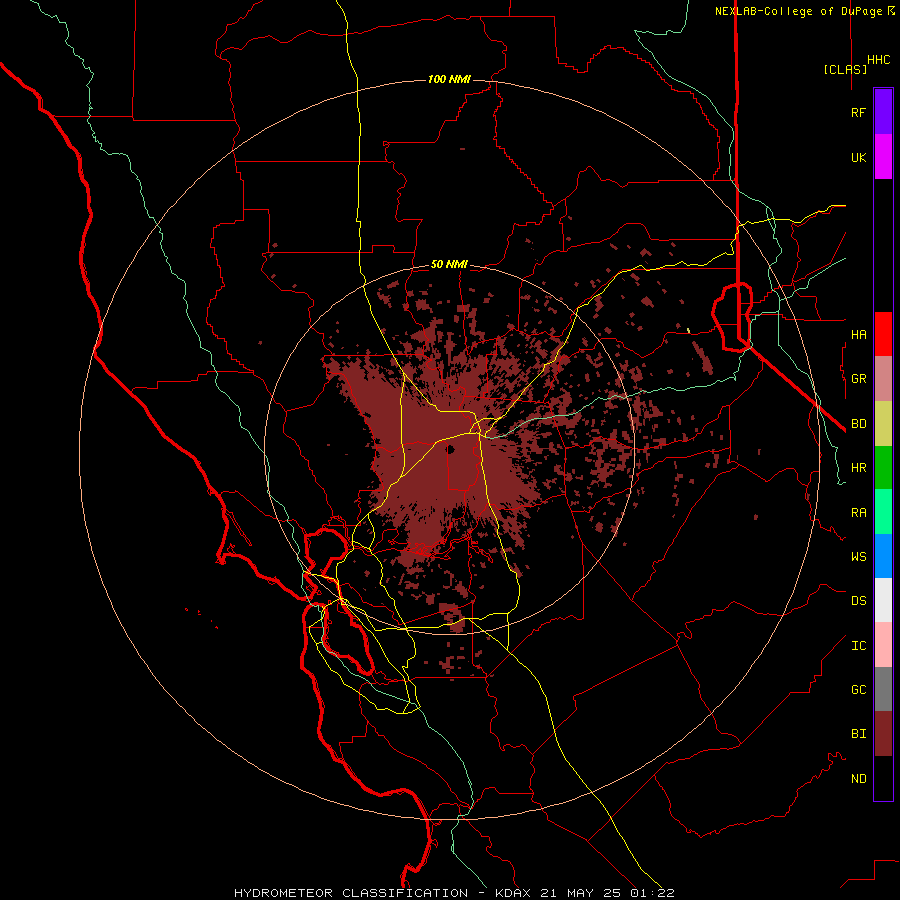Click the IC pink legend swatch
The height and width of the screenshot is (900, 900).
(x=883, y=645)
